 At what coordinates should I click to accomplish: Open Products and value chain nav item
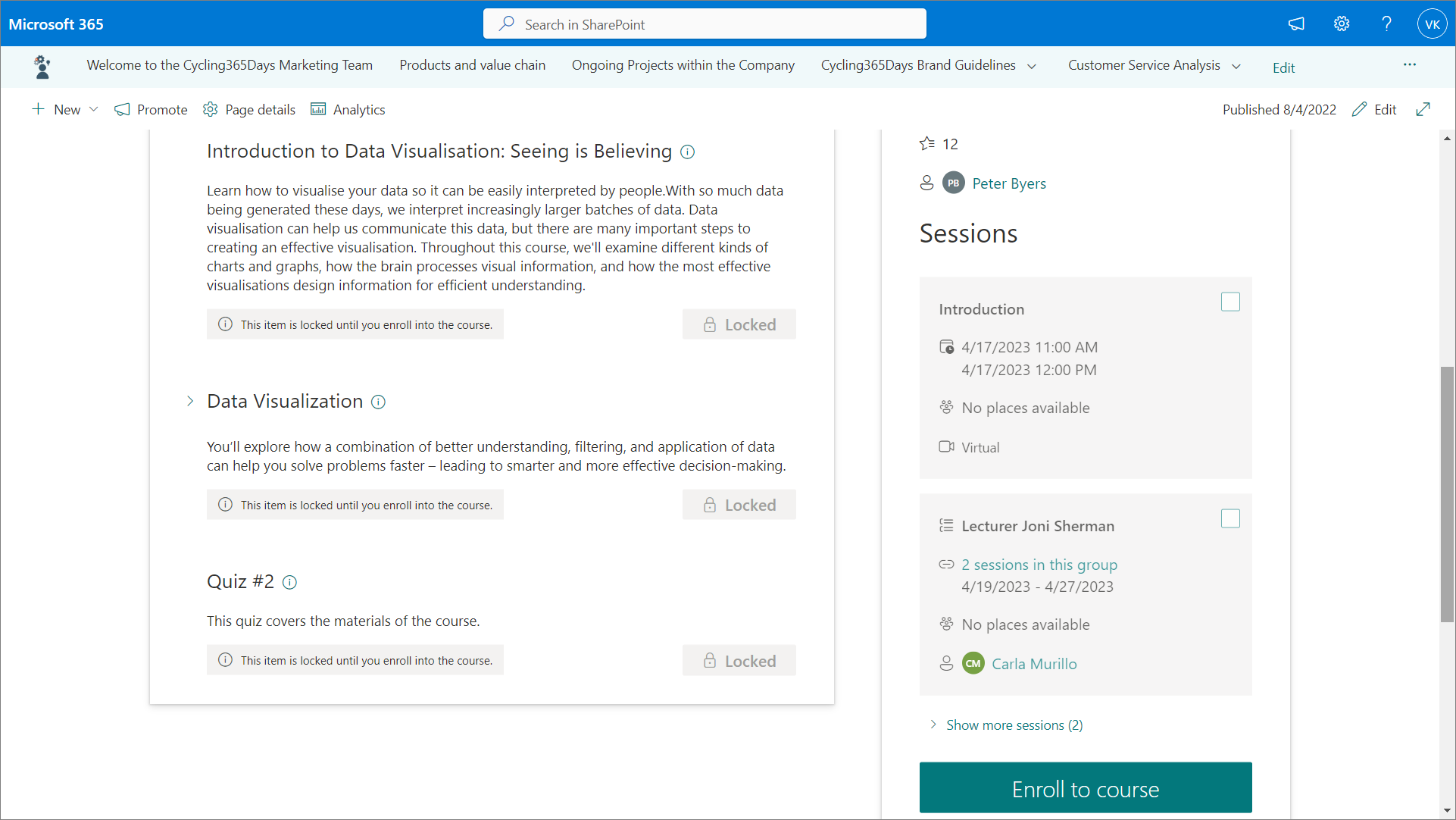coord(472,66)
